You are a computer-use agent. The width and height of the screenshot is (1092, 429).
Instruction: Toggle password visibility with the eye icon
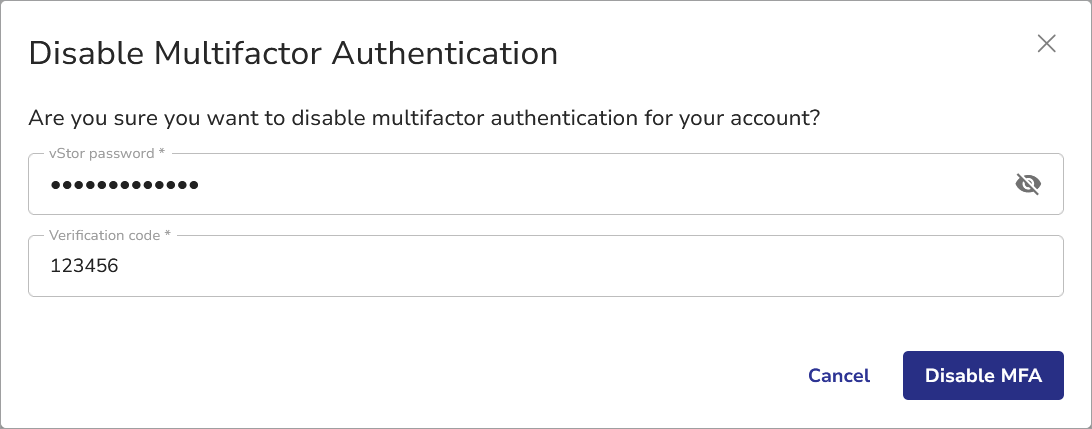pyautogui.click(x=1028, y=184)
